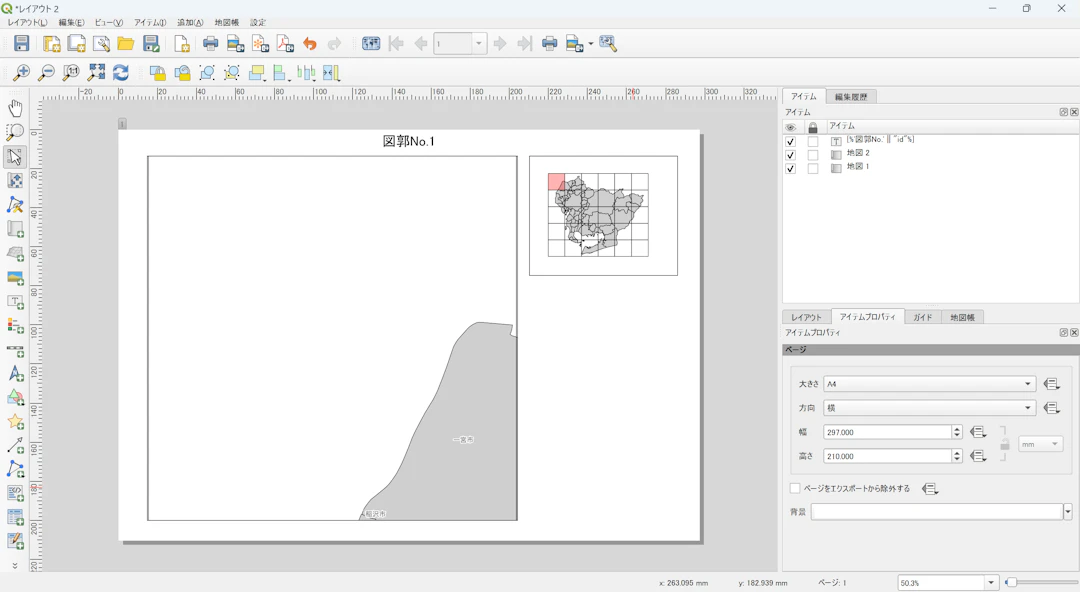
Task: Choose the Add Legend tool
Action: pyautogui.click(x=15, y=326)
